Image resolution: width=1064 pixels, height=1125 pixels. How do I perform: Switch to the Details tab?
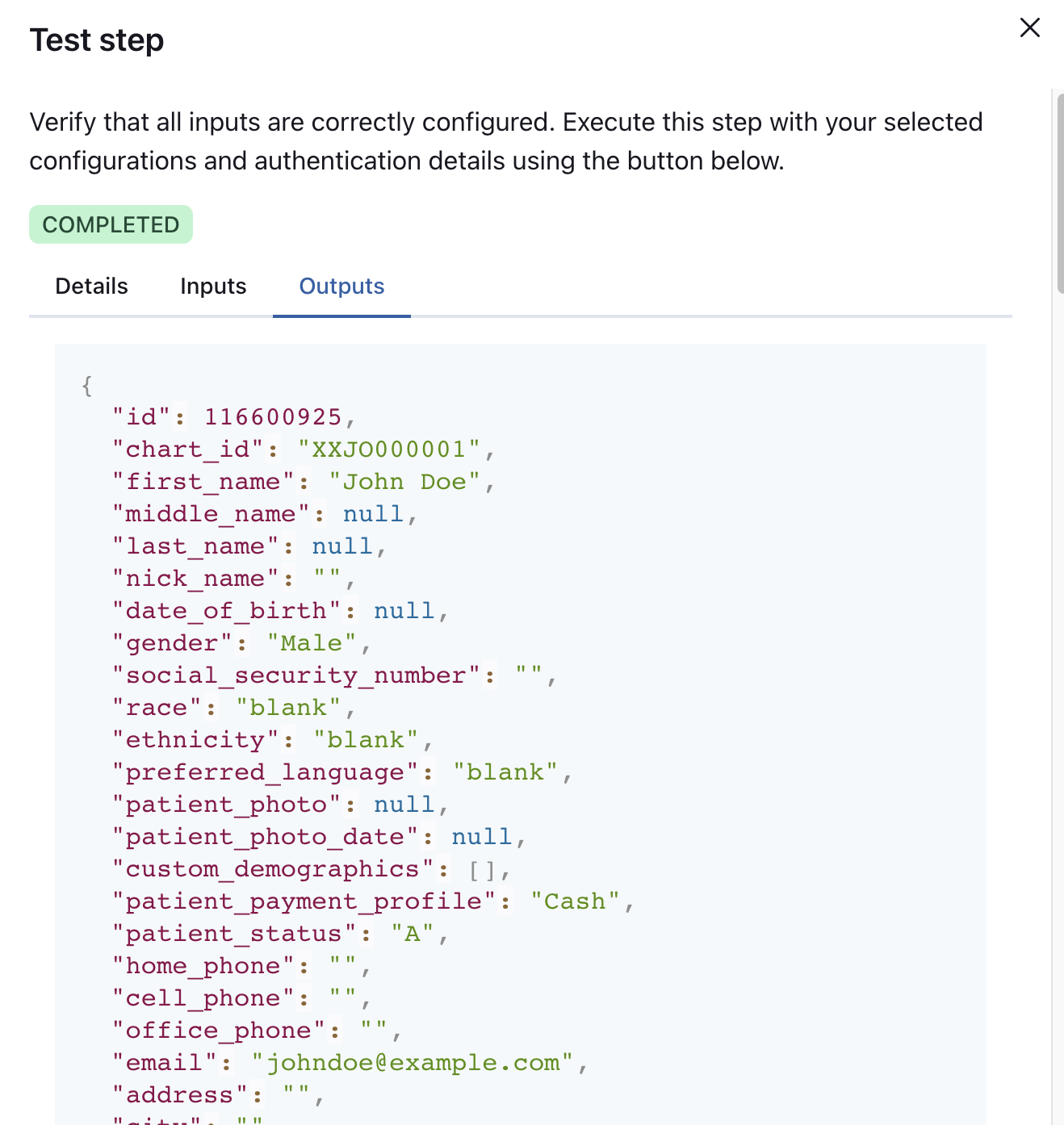coord(91,286)
